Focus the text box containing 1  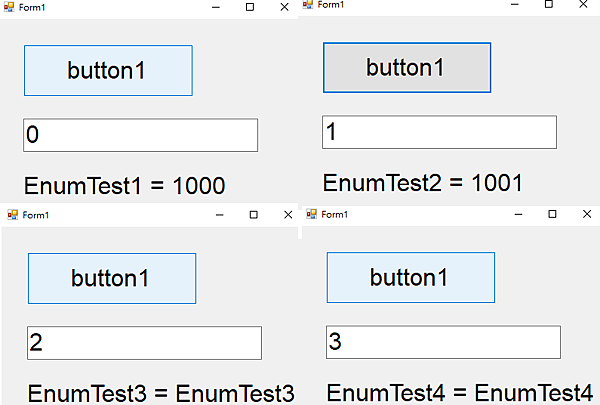click(439, 132)
